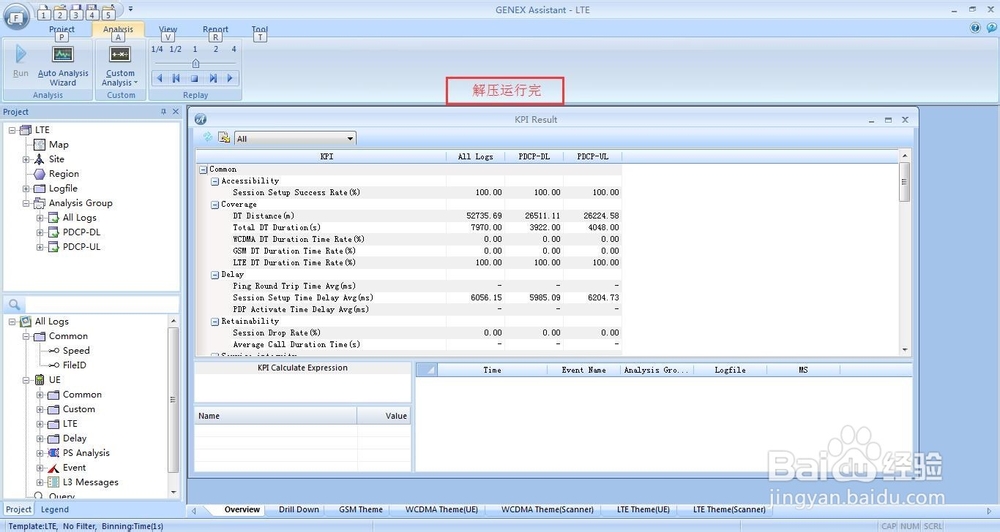Open the All filter dropdown in KPI Result

click(x=295, y=138)
